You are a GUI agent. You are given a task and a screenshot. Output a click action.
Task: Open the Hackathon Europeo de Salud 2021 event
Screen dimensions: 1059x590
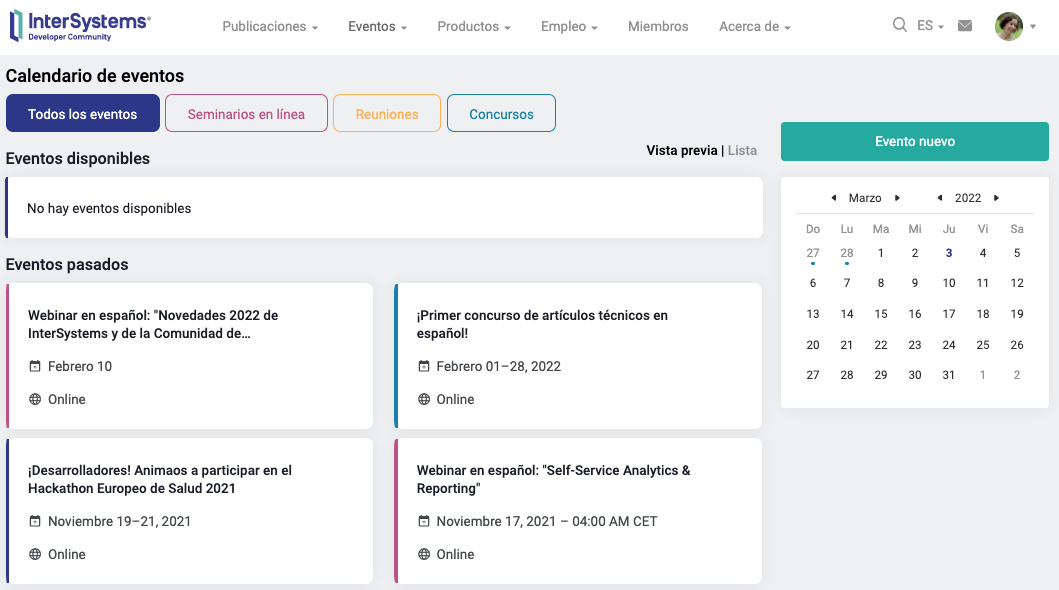(x=160, y=479)
